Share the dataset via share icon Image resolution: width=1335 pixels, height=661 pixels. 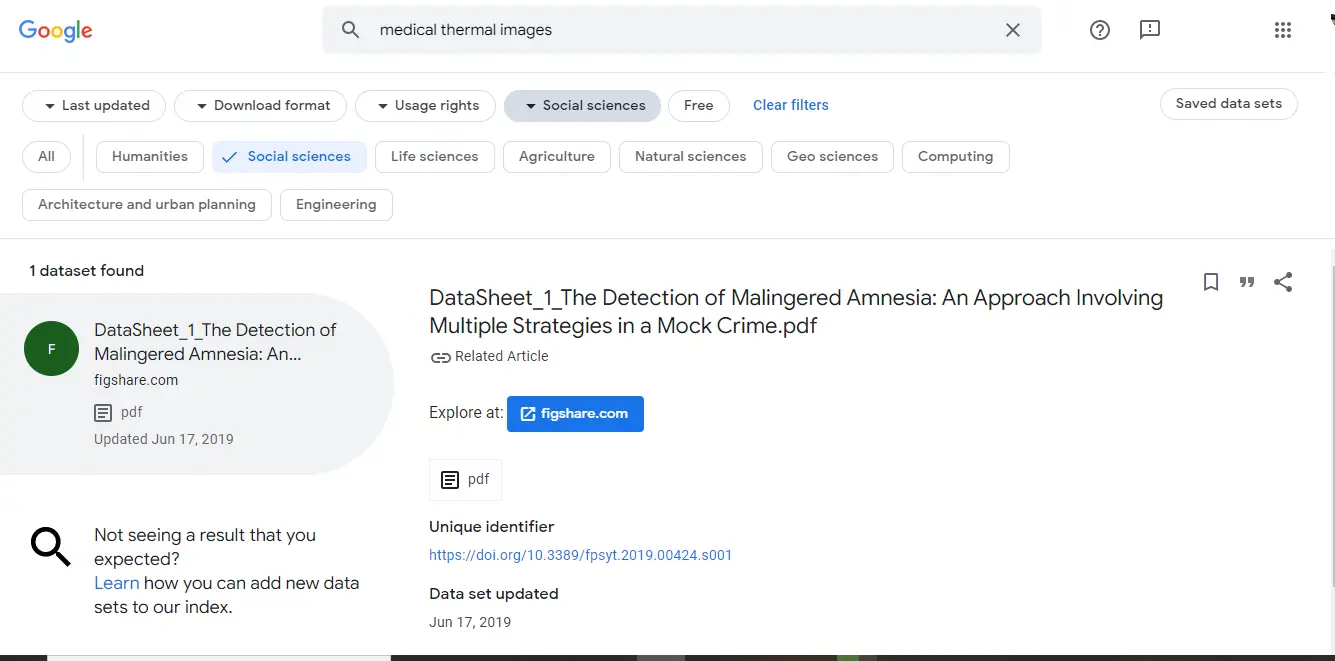pos(1283,282)
